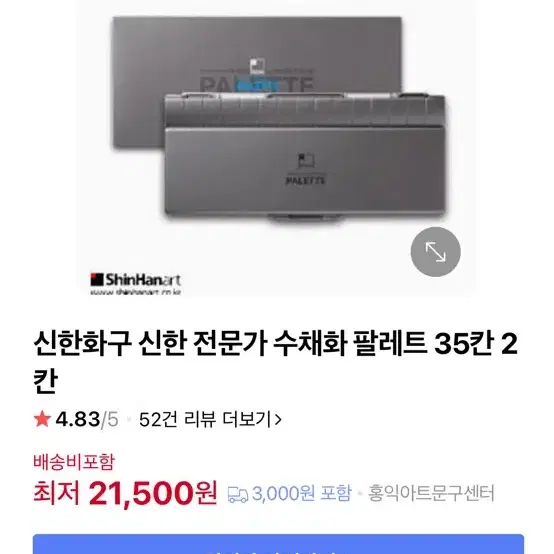Tap the shinhanart website URL text
Image resolution: width=554 pixels, height=554 pixels.
(136, 292)
